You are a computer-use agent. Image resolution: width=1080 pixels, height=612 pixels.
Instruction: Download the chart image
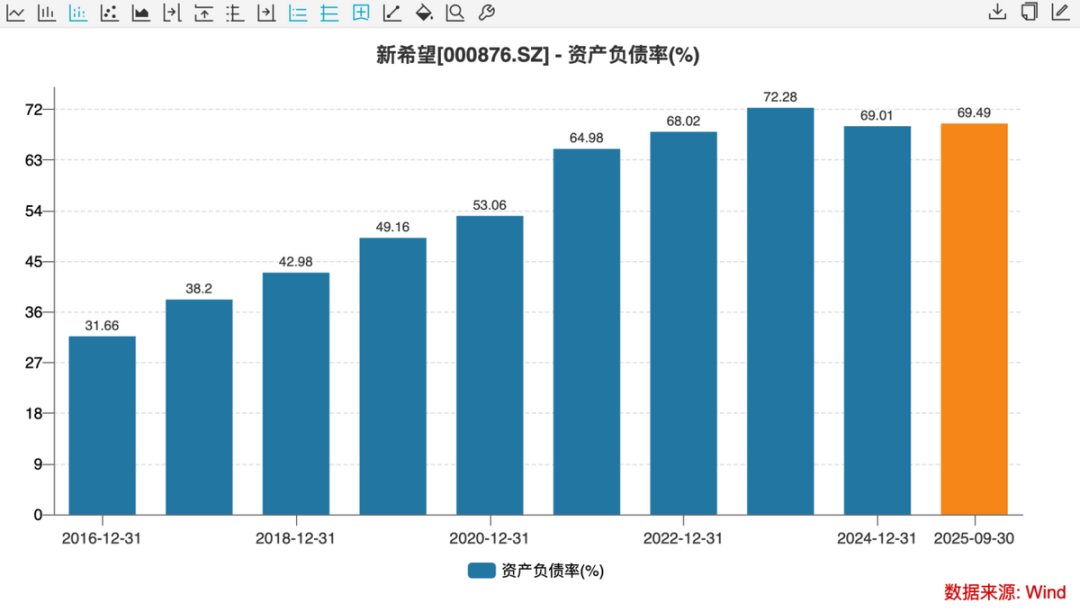pyautogui.click(x=997, y=12)
